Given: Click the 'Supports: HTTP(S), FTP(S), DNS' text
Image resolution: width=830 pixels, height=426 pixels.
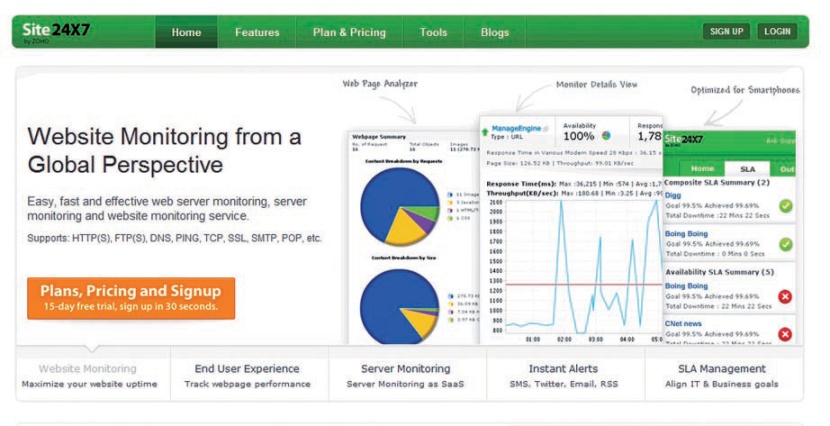Looking at the screenshot, I should 174,238.
